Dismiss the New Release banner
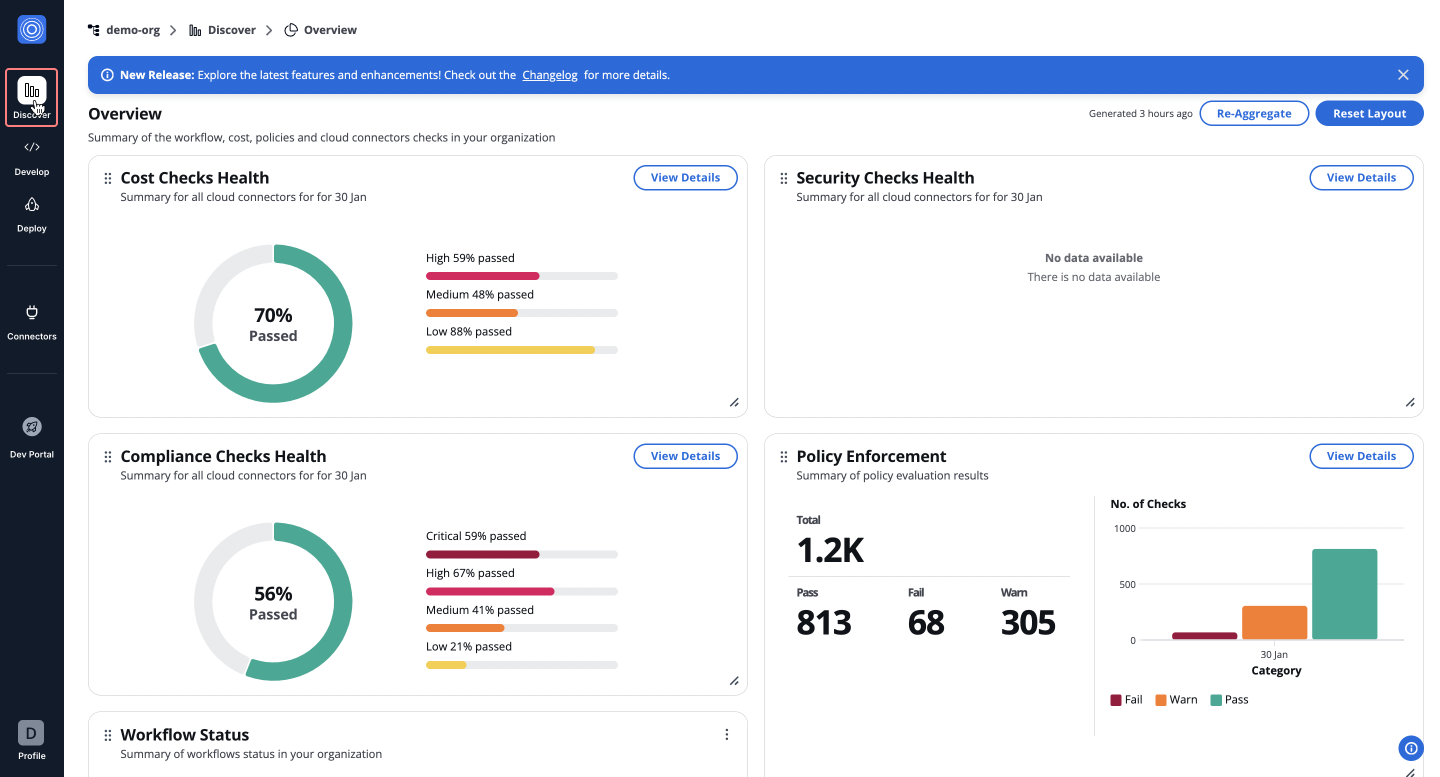 1403,75
